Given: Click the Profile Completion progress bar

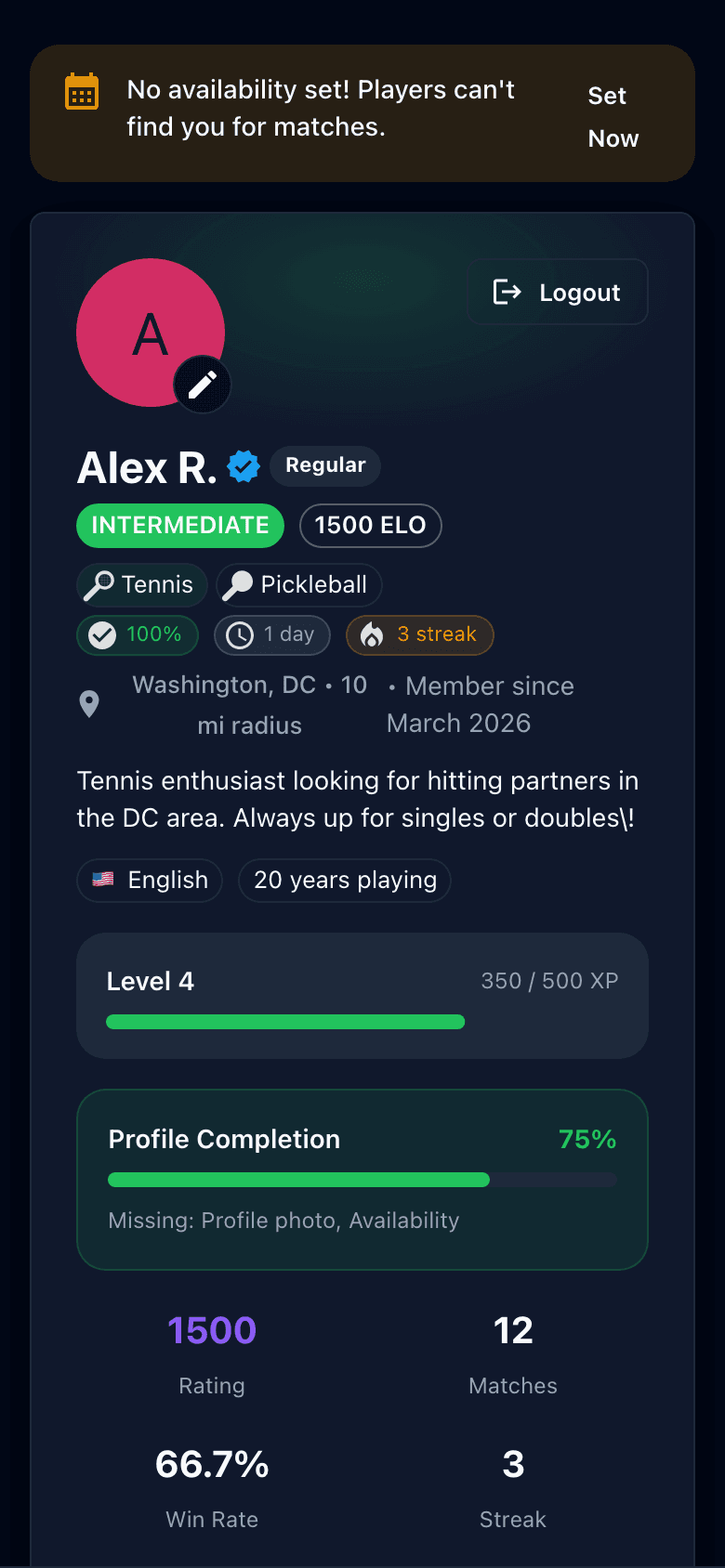Looking at the screenshot, I should [362, 1179].
